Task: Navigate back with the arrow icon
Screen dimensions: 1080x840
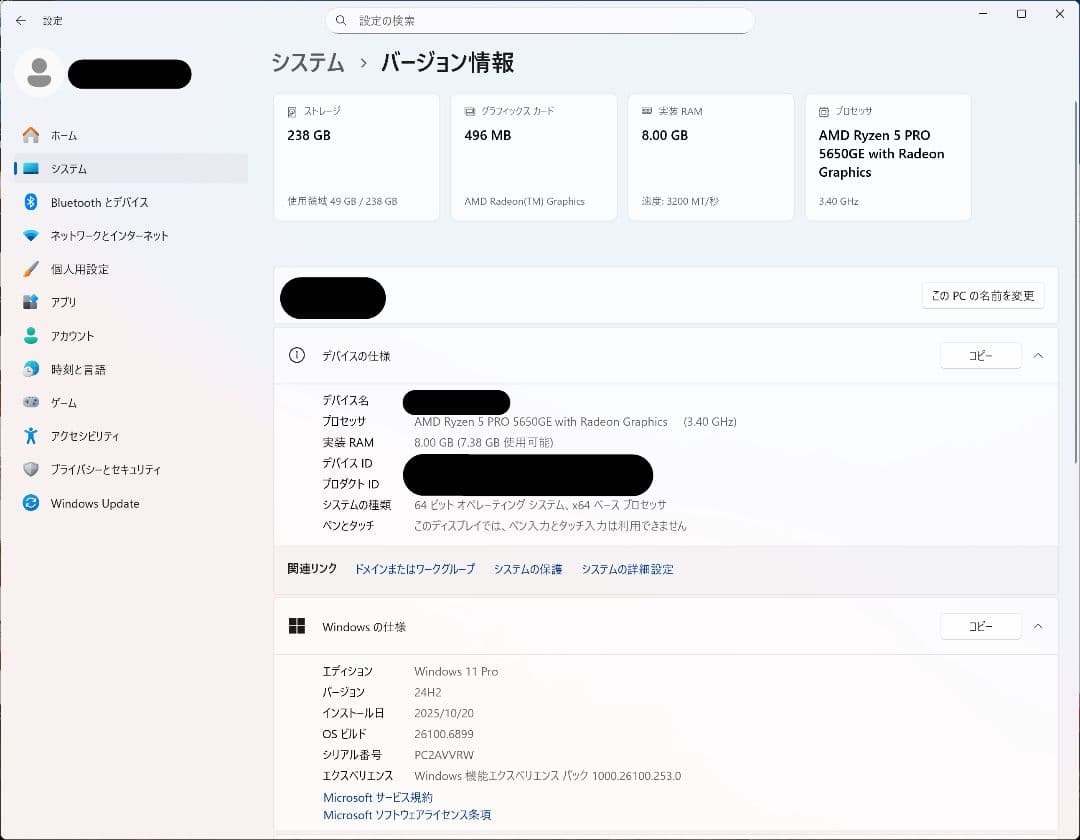Action: point(20,20)
